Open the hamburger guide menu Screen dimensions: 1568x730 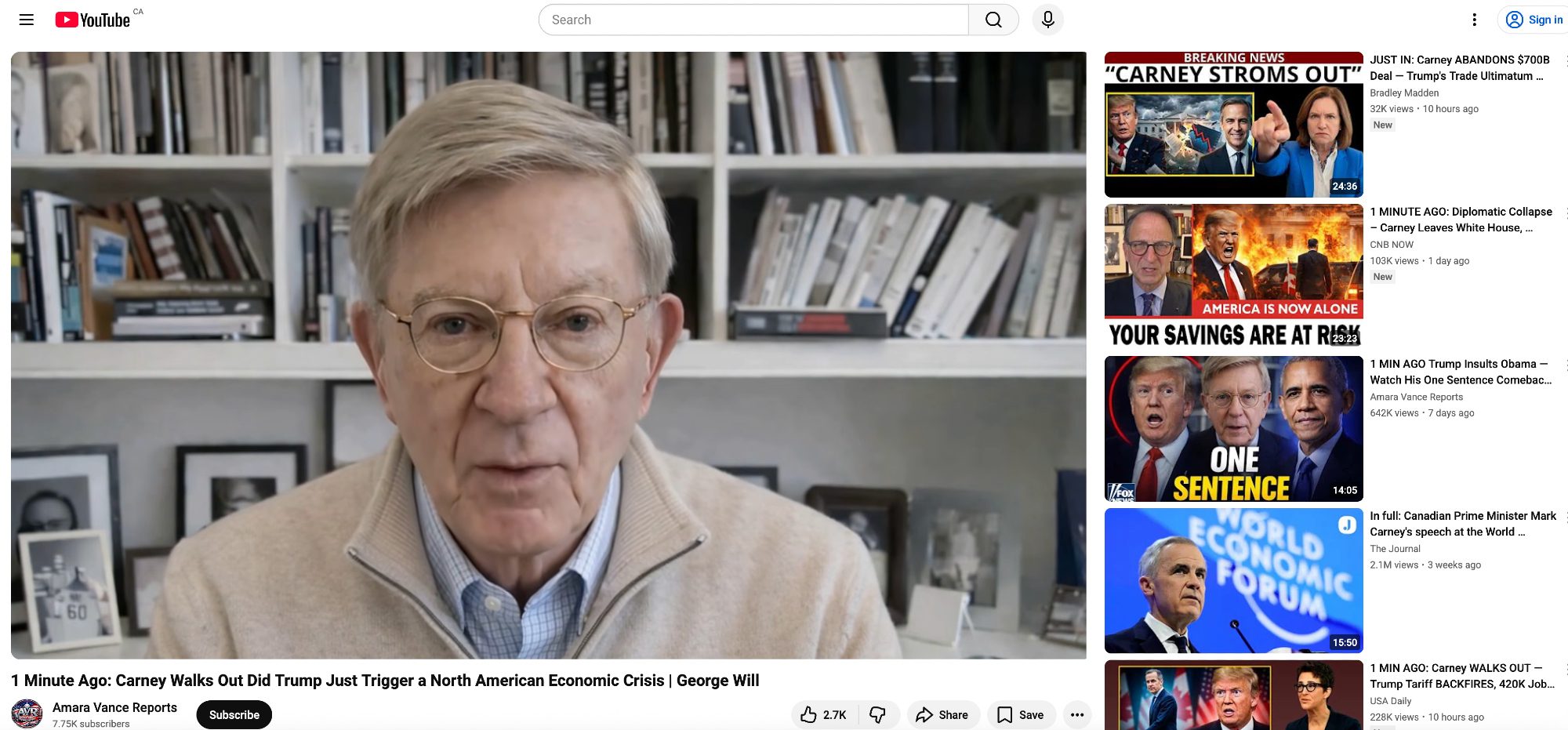pos(27,20)
